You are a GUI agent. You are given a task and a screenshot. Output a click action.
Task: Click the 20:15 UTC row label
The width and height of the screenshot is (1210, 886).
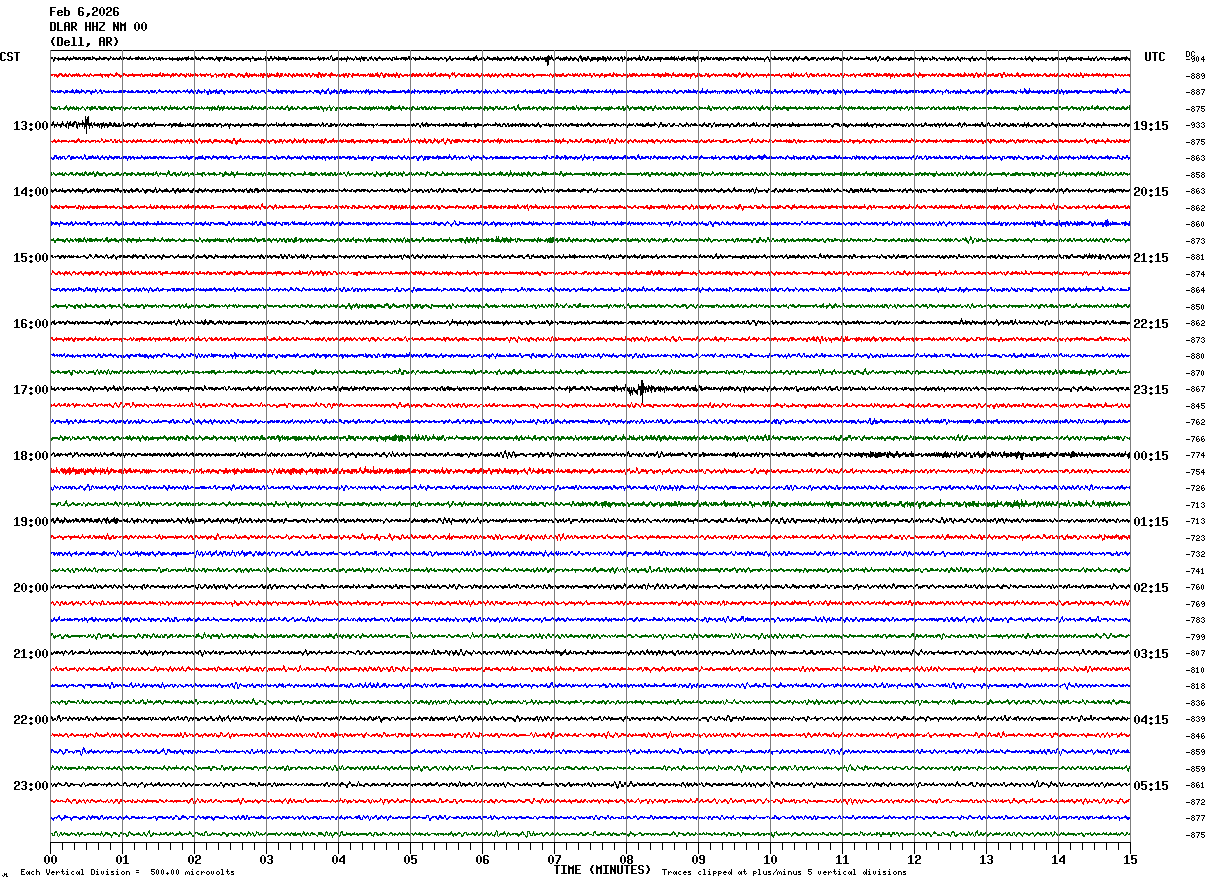coord(1151,192)
